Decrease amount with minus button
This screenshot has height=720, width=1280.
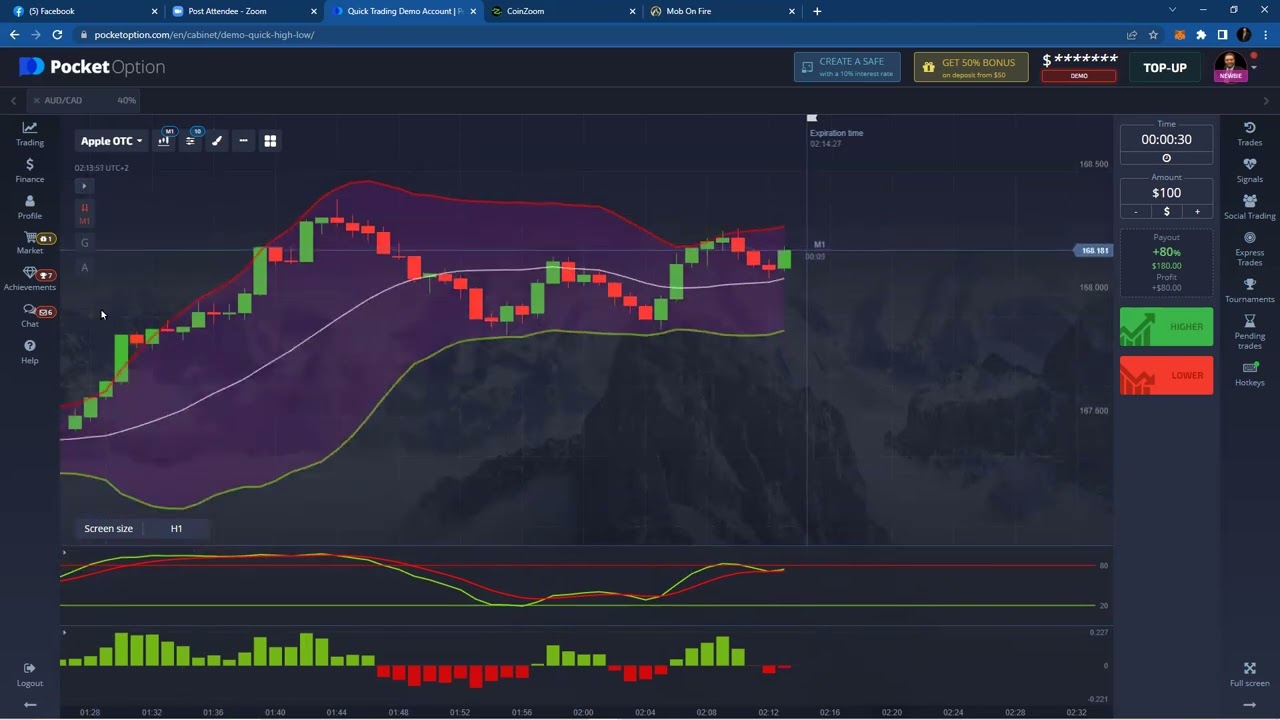point(1135,211)
